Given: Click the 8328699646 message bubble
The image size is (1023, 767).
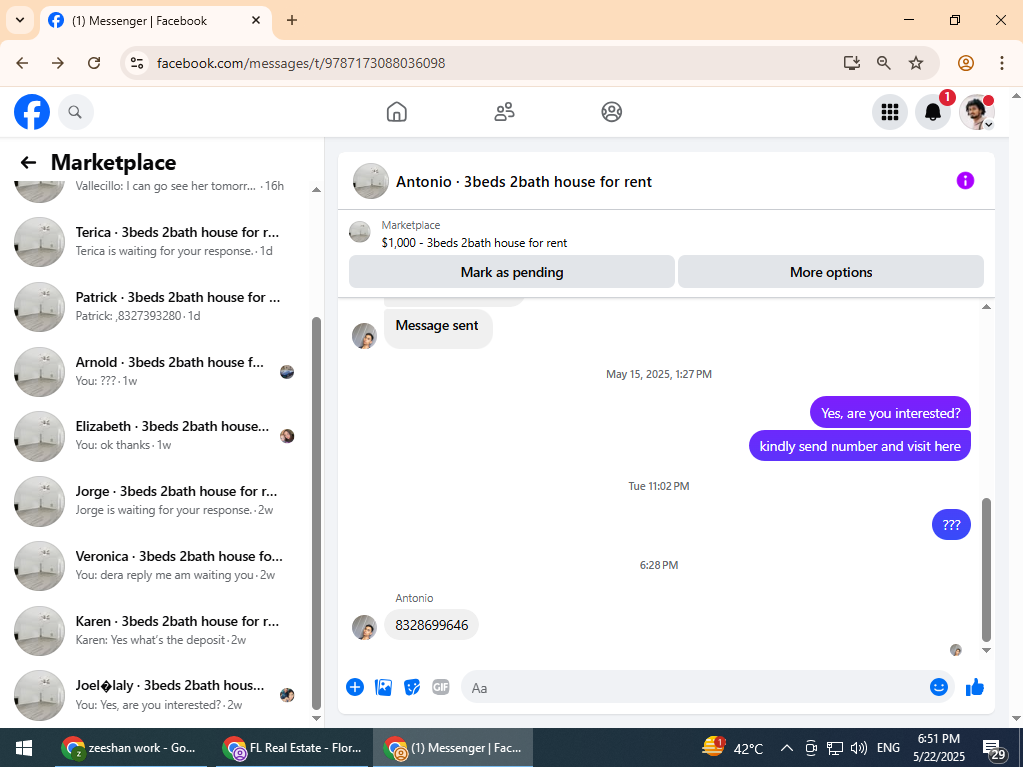Looking at the screenshot, I should 431,625.
